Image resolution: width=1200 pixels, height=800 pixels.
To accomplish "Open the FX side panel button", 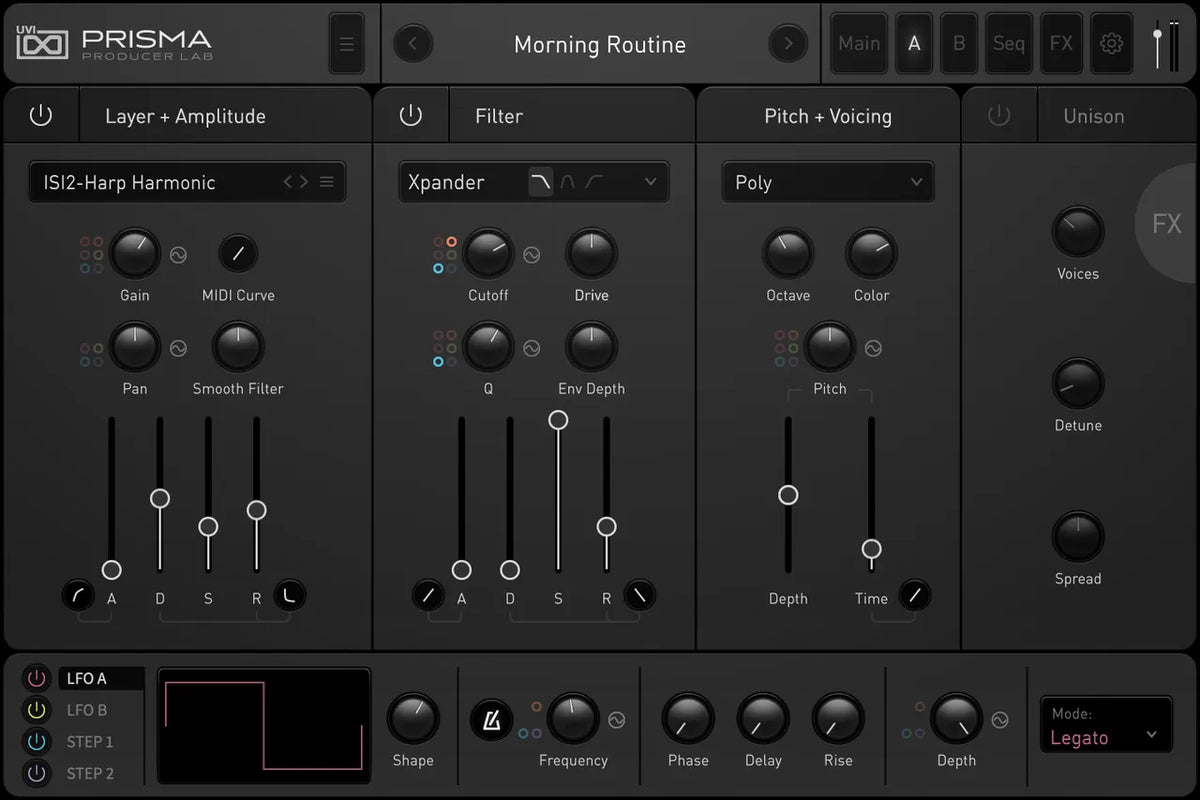I will (x=1166, y=224).
